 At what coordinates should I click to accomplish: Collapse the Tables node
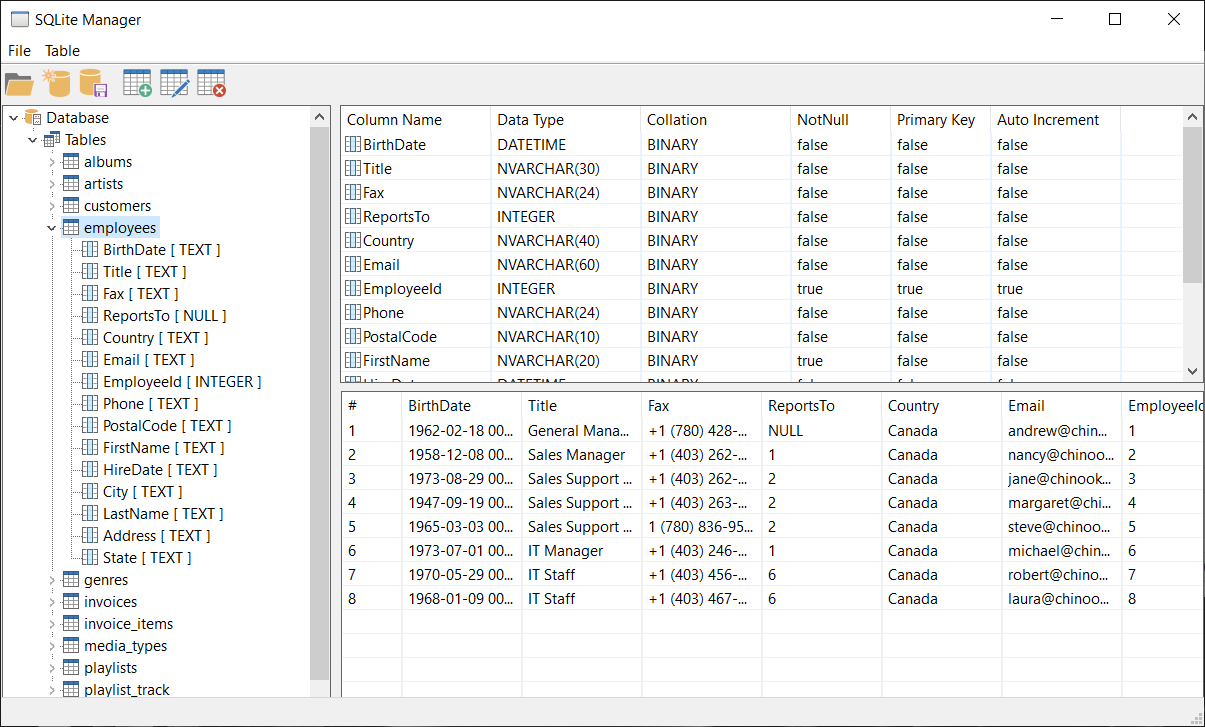pyautogui.click(x=33, y=140)
